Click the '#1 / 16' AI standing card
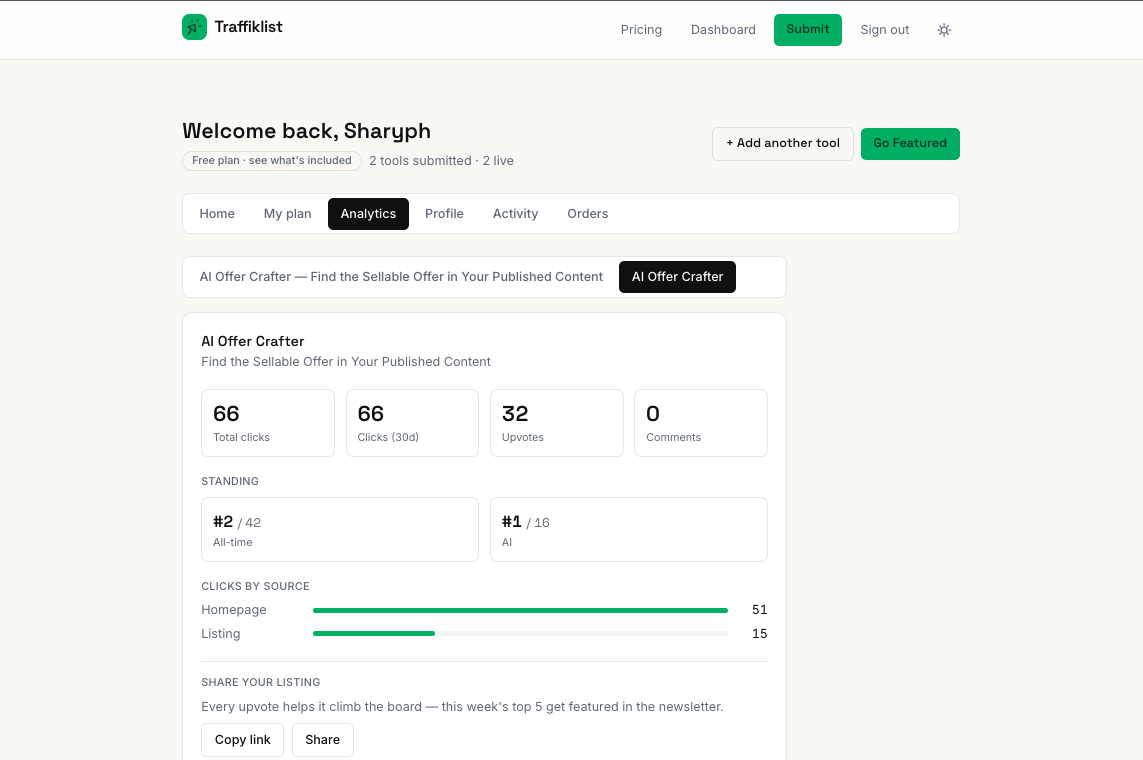Screen dimensions: 1143x760 point(629,530)
